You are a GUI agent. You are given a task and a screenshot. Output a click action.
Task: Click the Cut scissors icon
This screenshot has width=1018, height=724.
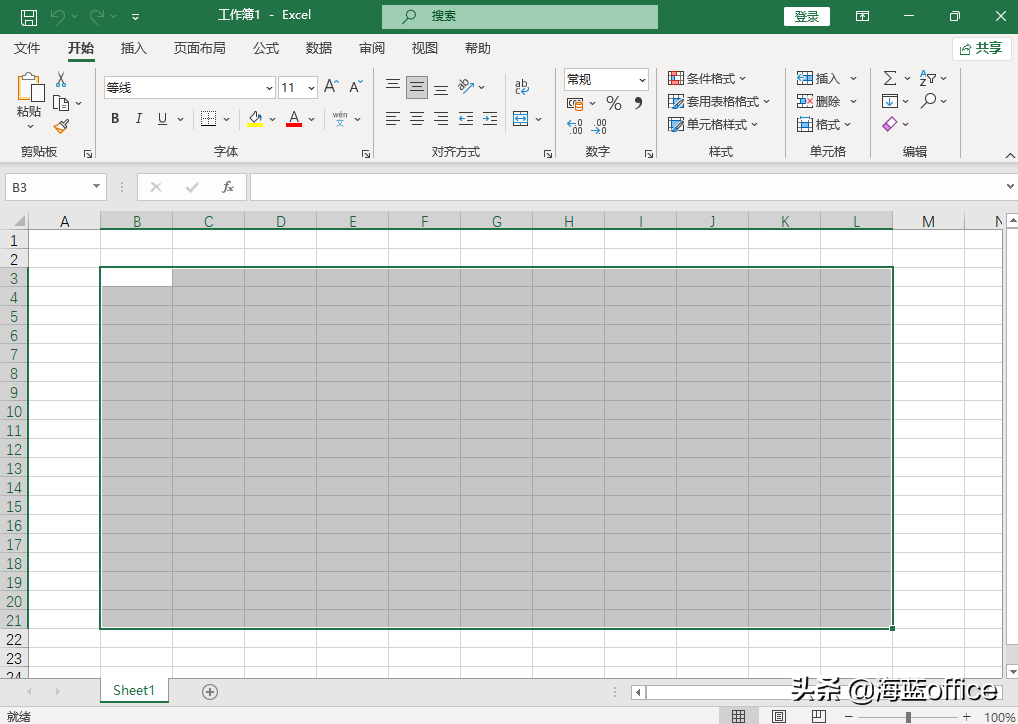click(x=61, y=80)
